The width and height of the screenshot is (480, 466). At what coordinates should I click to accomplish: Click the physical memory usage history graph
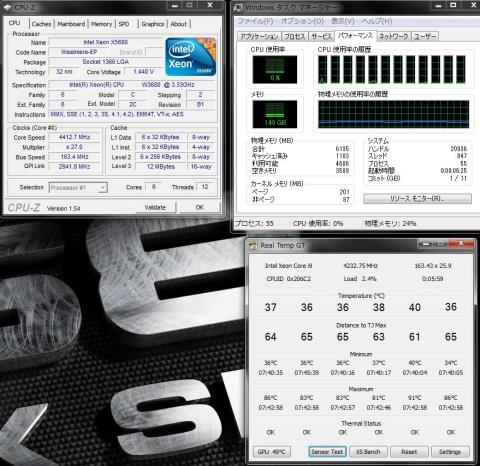[394, 114]
